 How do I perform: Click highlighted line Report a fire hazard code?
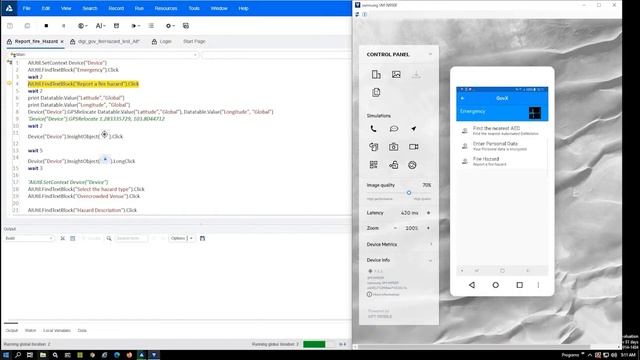[x=83, y=84]
